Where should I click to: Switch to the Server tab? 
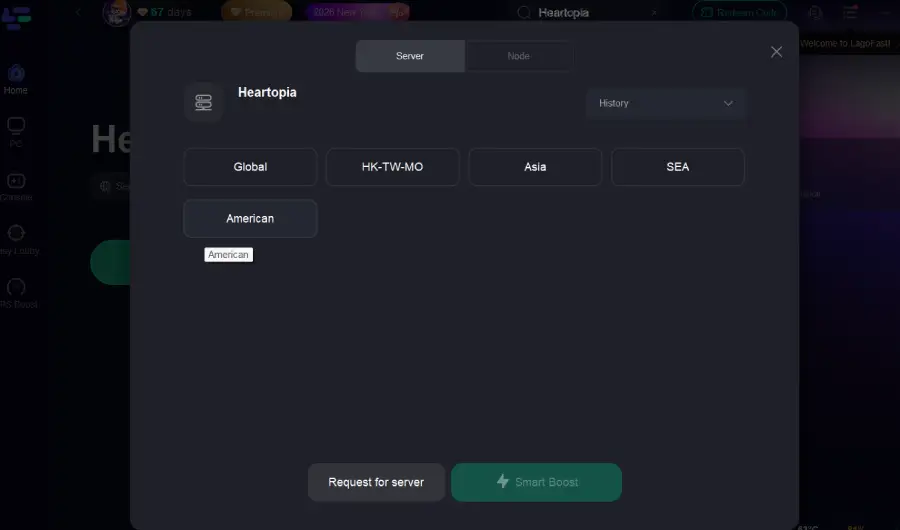[x=410, y=56]
